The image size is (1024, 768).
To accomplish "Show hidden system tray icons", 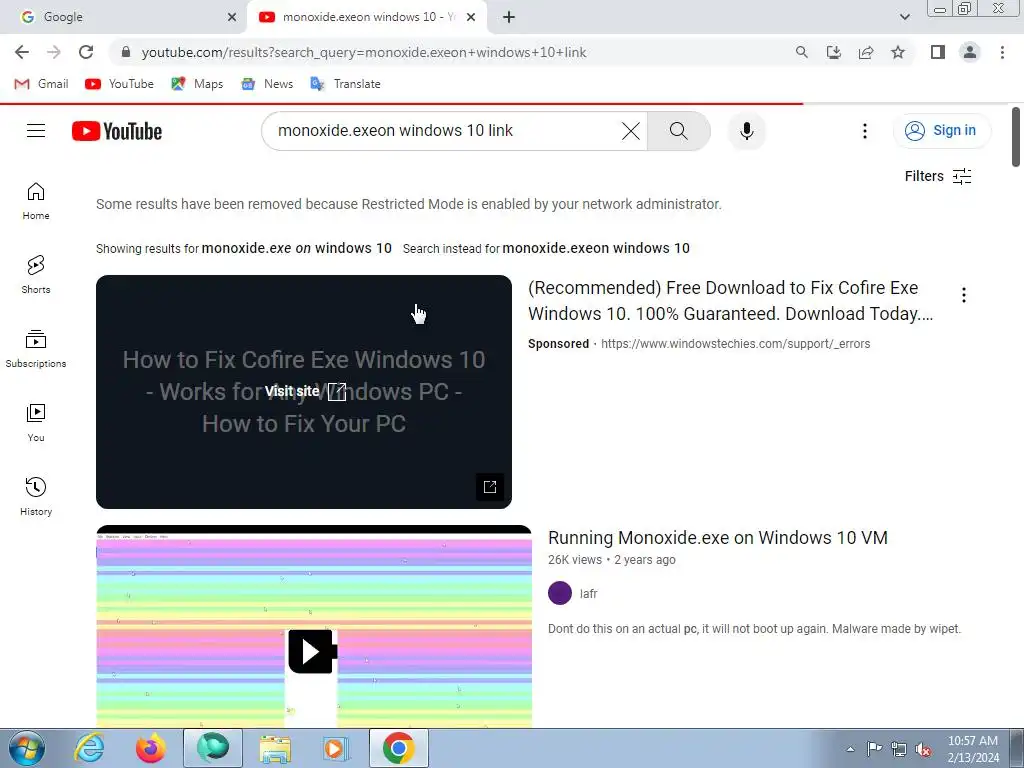I will [x=850, y=749].
